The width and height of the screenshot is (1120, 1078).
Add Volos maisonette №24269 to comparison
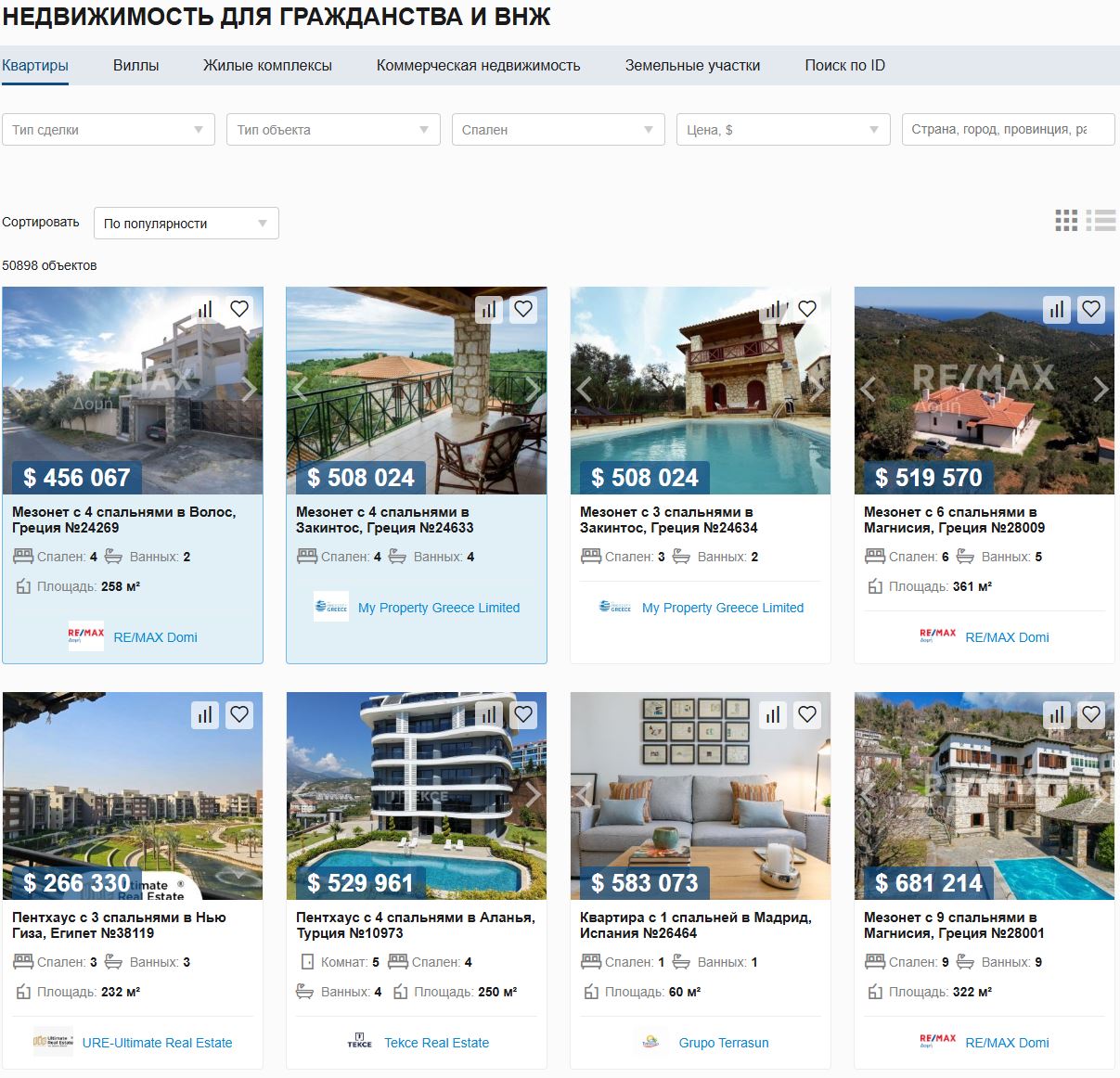pos(205,309)
